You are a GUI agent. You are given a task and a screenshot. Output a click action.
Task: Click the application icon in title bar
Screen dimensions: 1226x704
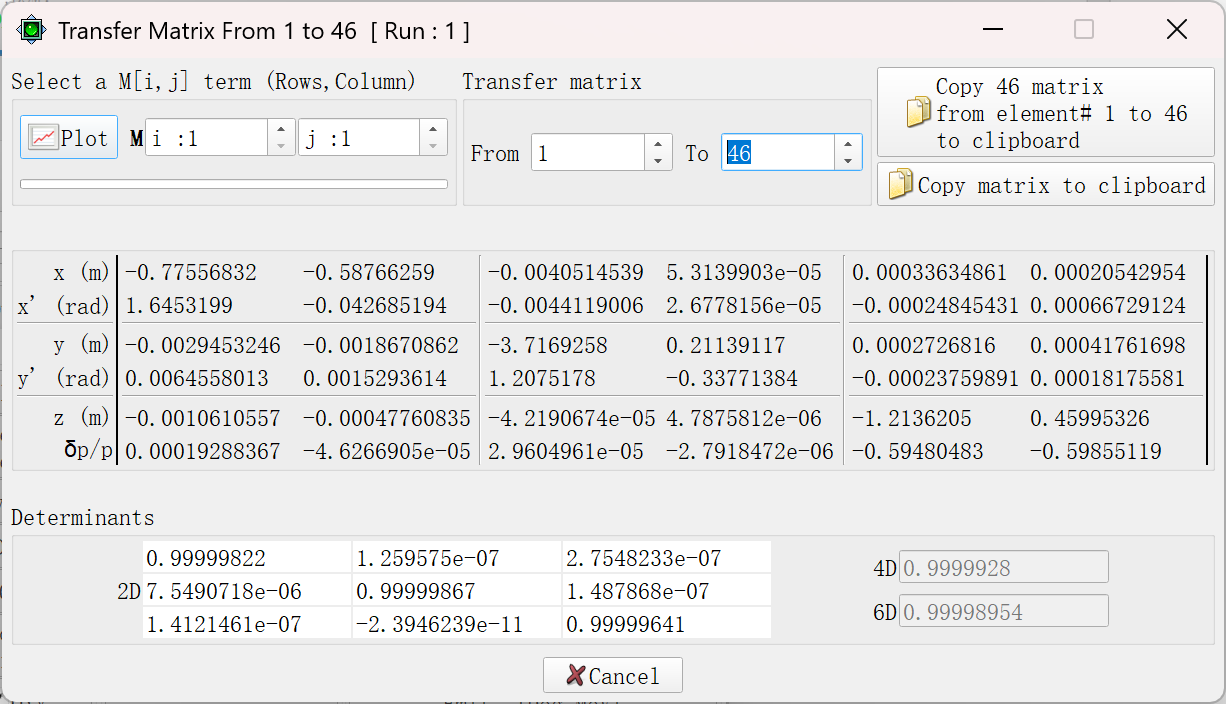(x=32, y=30)
